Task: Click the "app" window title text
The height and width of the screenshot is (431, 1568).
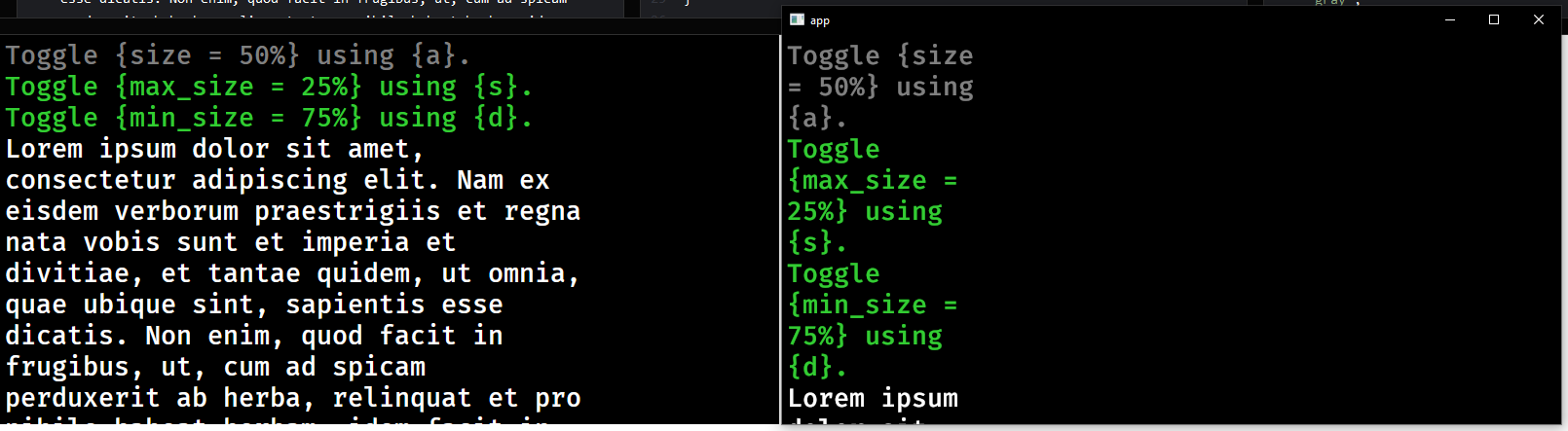Action: (x=820, y=20)
